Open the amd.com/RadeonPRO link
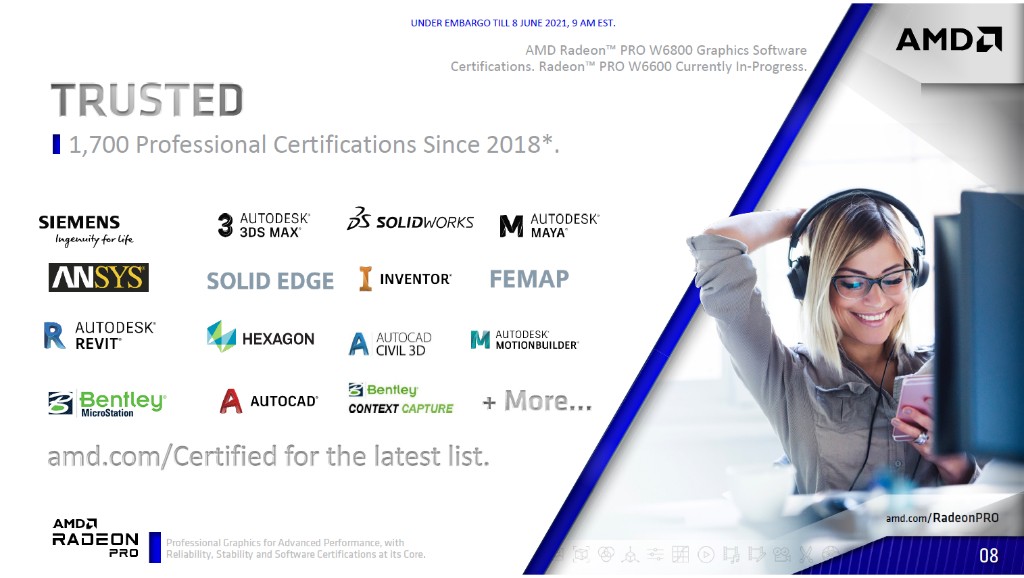This screenshot has width=1024, height=578. (x=942, y=518)
